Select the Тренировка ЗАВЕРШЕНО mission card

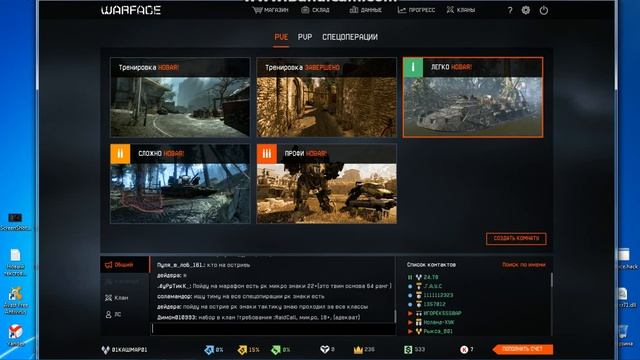coord(326,97)
